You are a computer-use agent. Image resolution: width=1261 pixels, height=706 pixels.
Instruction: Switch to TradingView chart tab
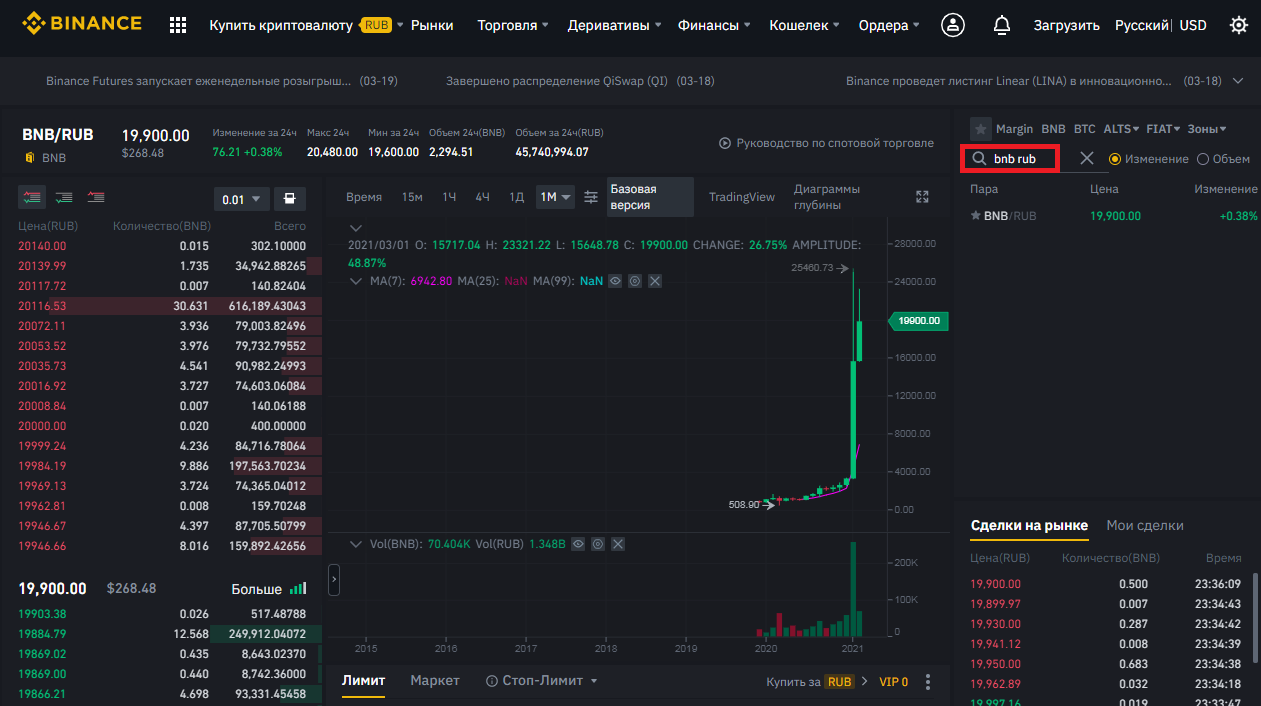pos(742,197)
